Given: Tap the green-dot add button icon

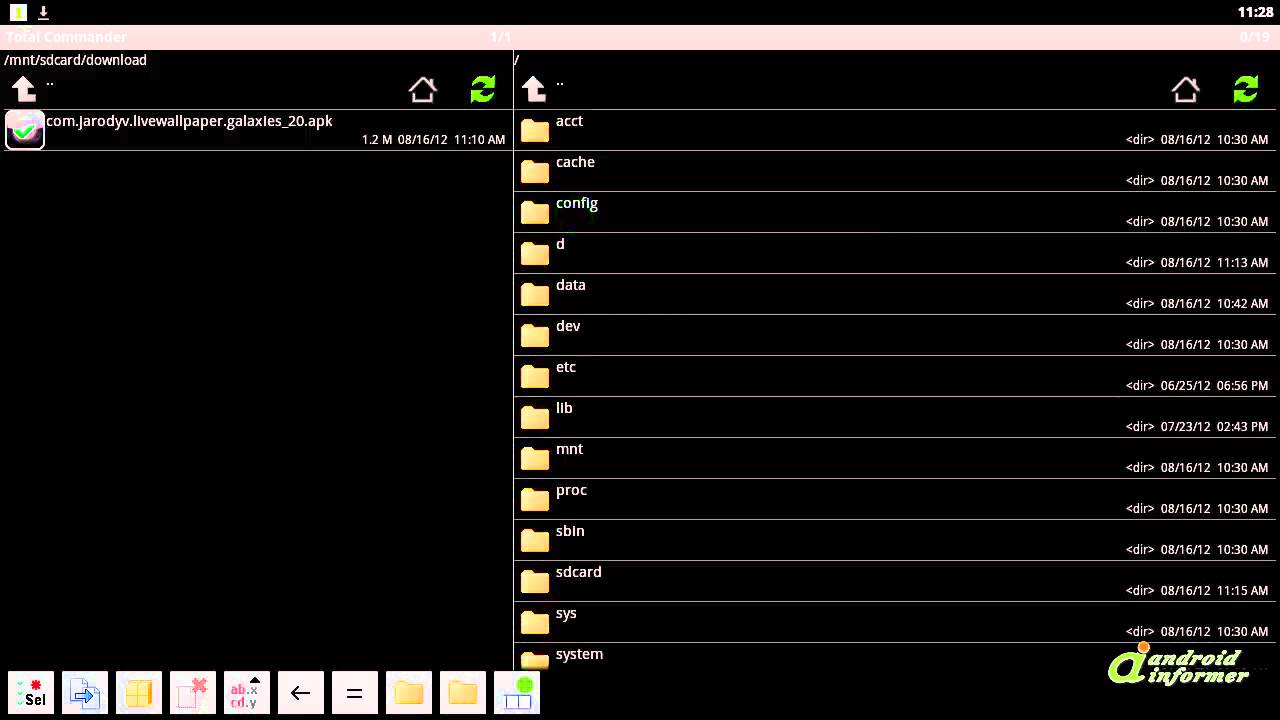Looking at the screenshot, I should coord(517,692).
